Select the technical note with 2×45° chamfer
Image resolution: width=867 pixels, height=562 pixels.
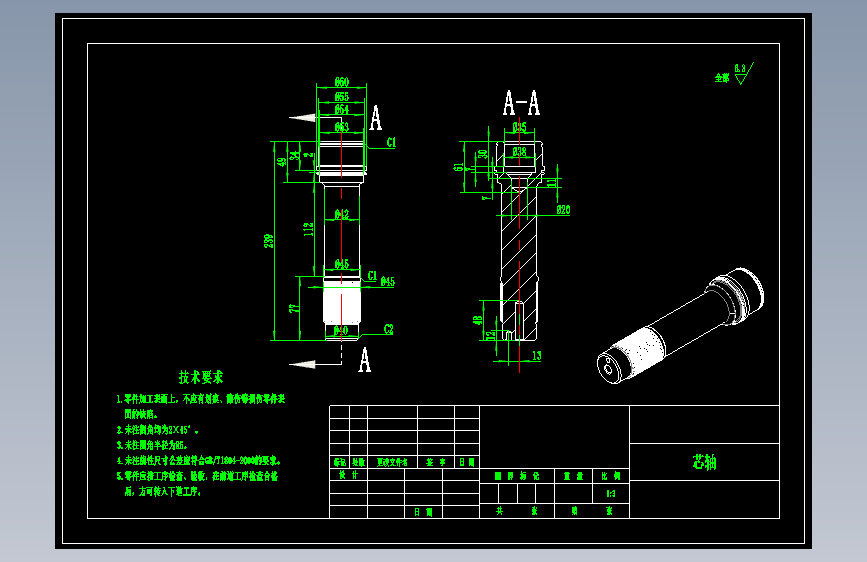click(x=158, y=430)
